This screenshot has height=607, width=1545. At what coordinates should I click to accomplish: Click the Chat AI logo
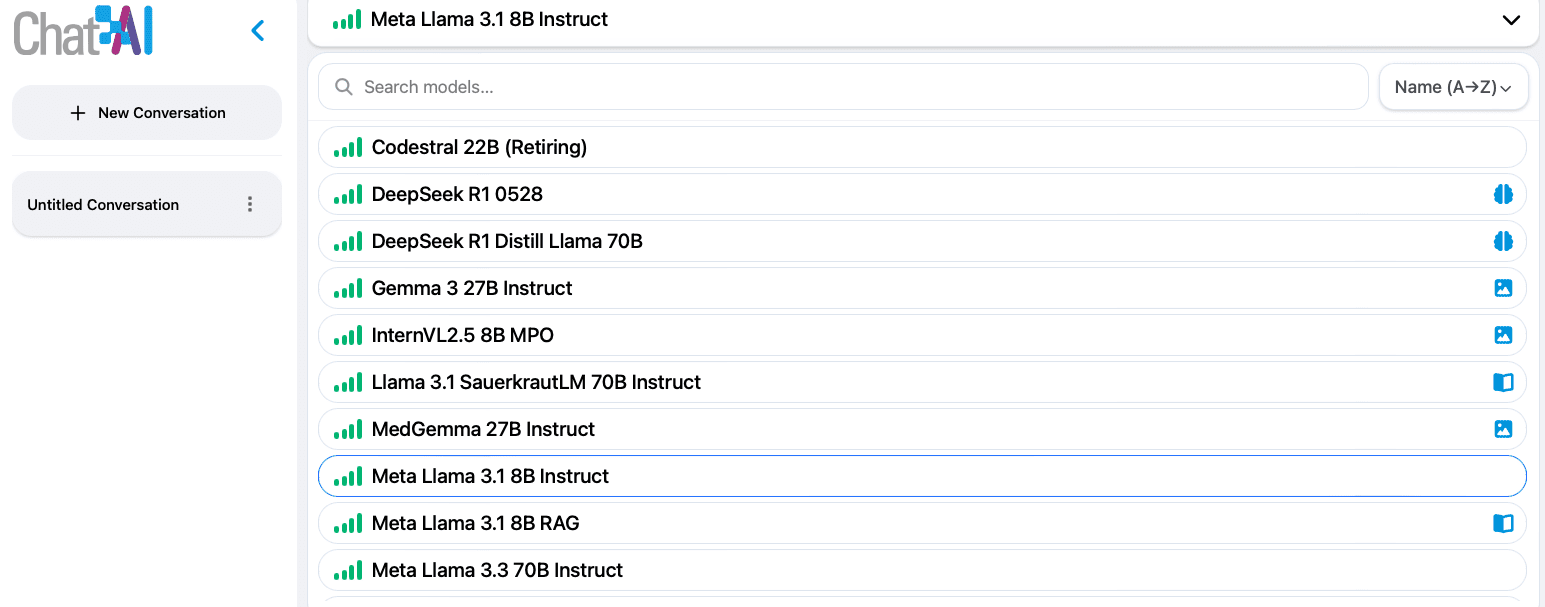(x=83, y=30)
